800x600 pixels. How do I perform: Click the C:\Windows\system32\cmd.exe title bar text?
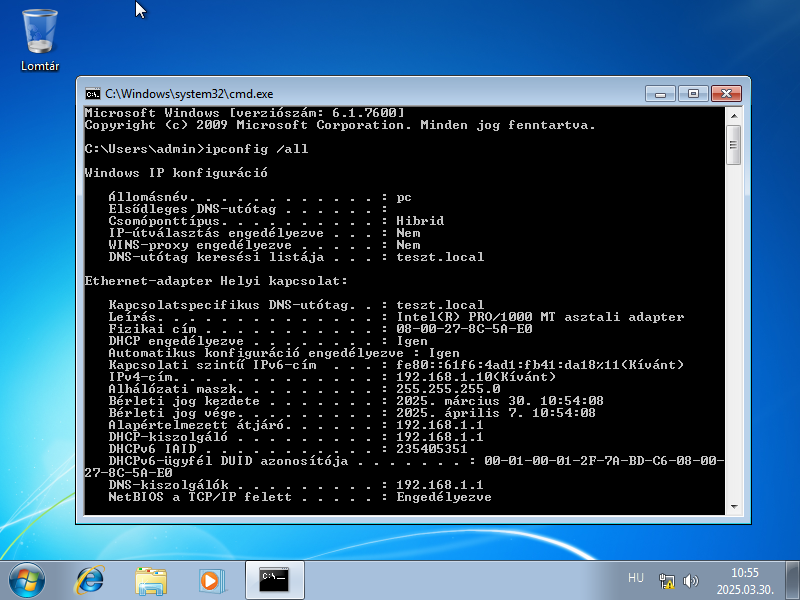(188, 92)
